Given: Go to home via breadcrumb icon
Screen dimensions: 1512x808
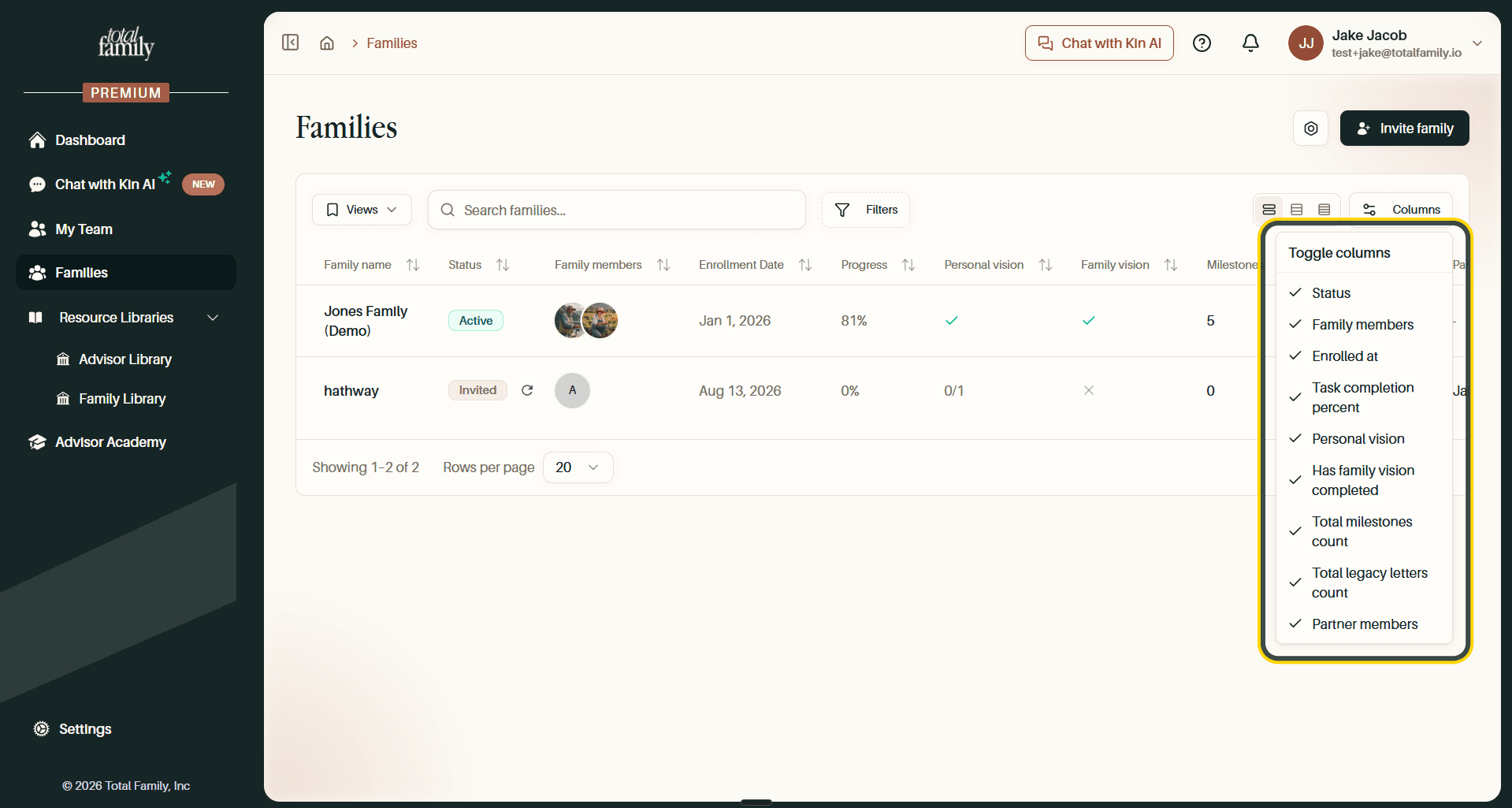Looking at the screenshot, I should 327,43.
